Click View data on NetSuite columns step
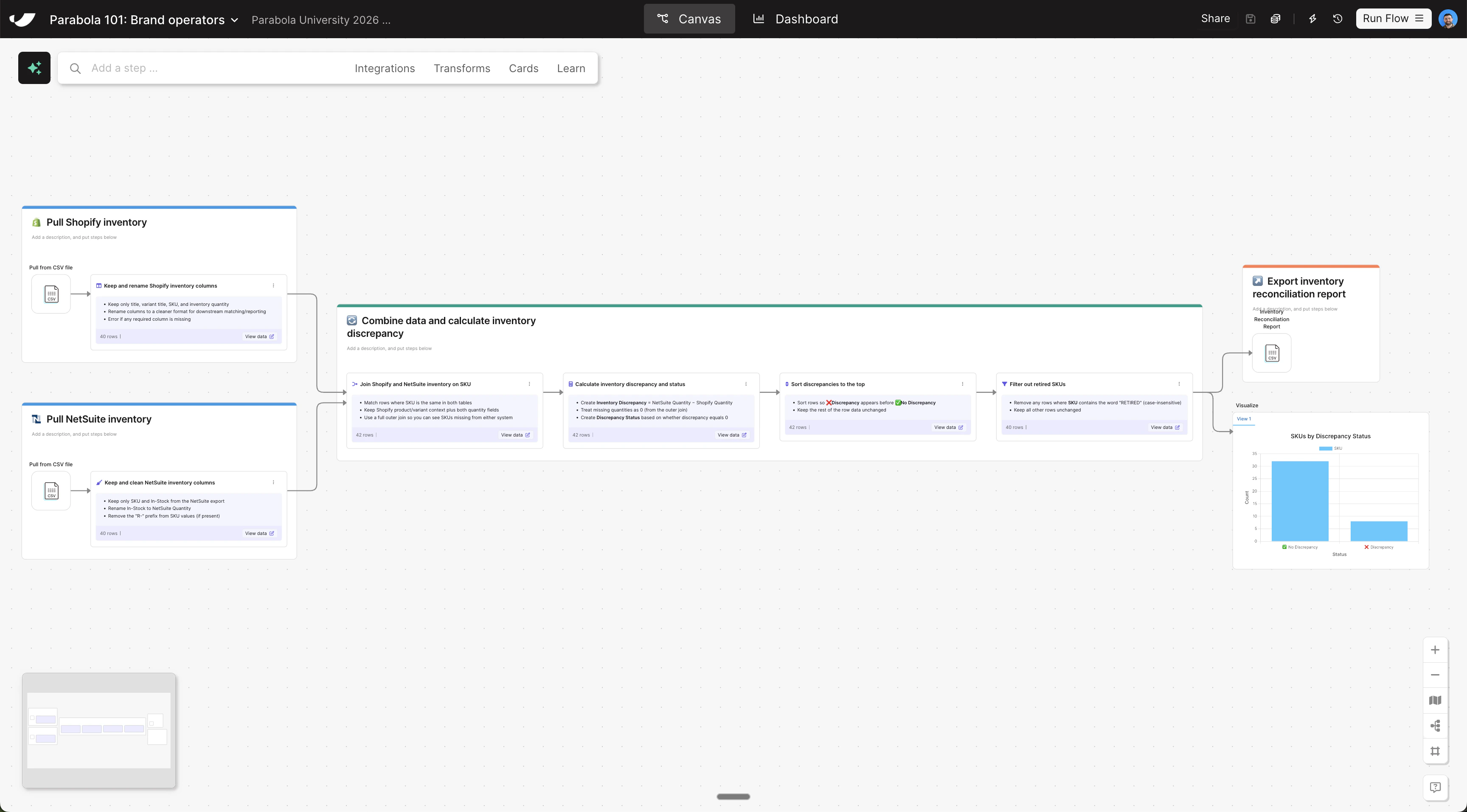 click(x=260, y=533)
